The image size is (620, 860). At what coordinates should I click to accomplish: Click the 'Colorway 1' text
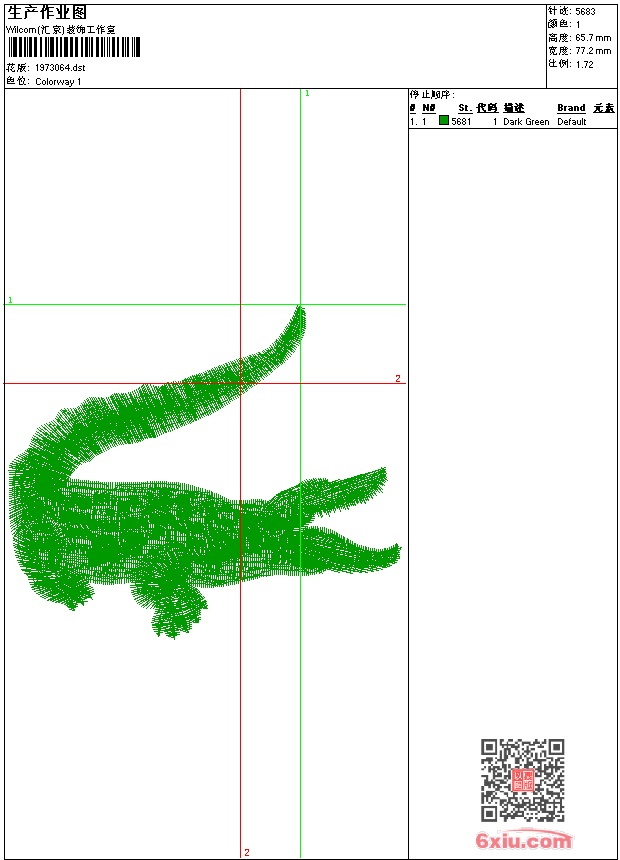[x=58, y=82]
